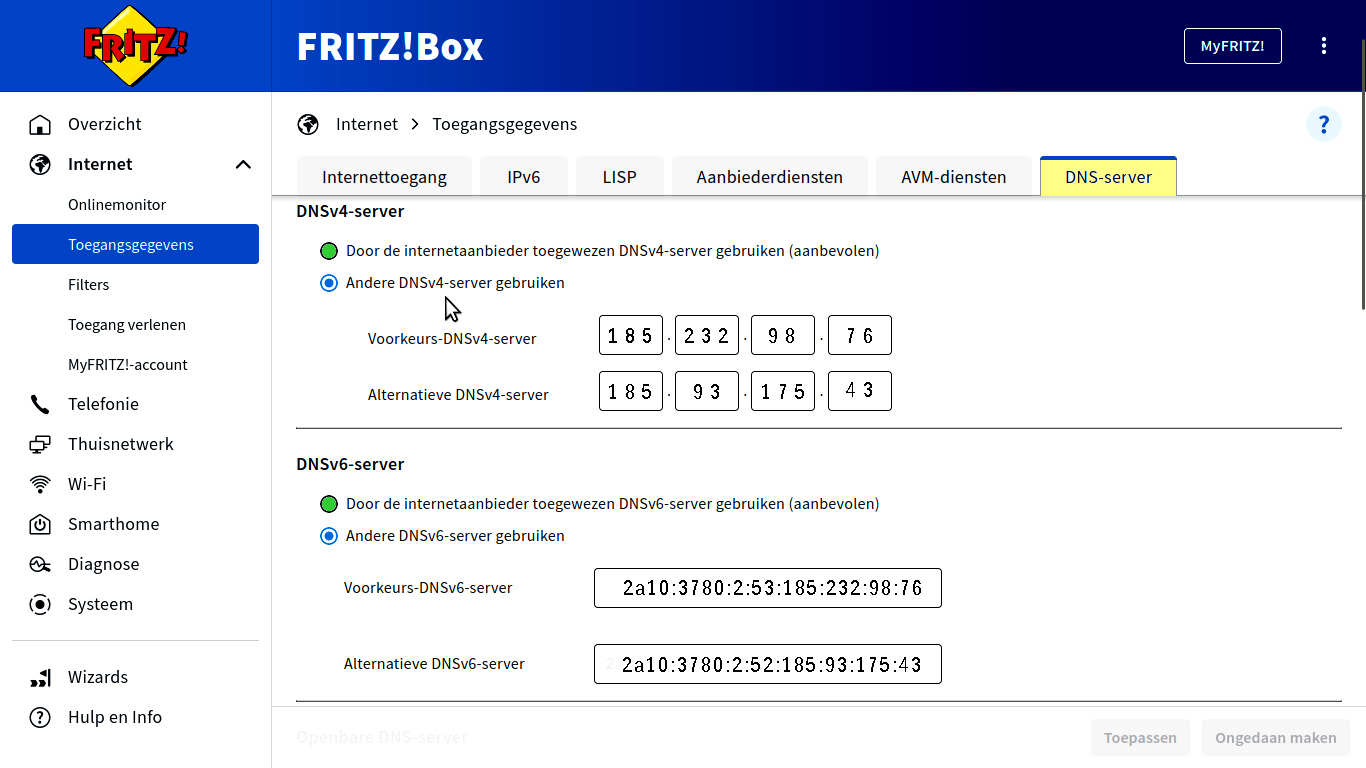Expand the Systeem menu section

click(100, 605)
